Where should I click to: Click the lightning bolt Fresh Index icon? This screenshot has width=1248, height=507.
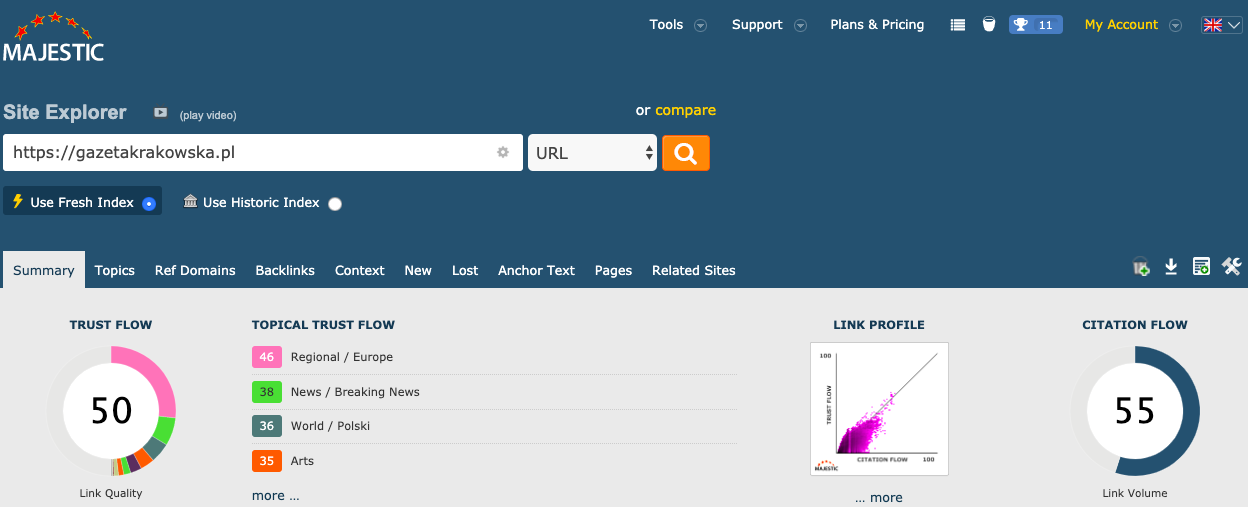click(x=17, y=201)
